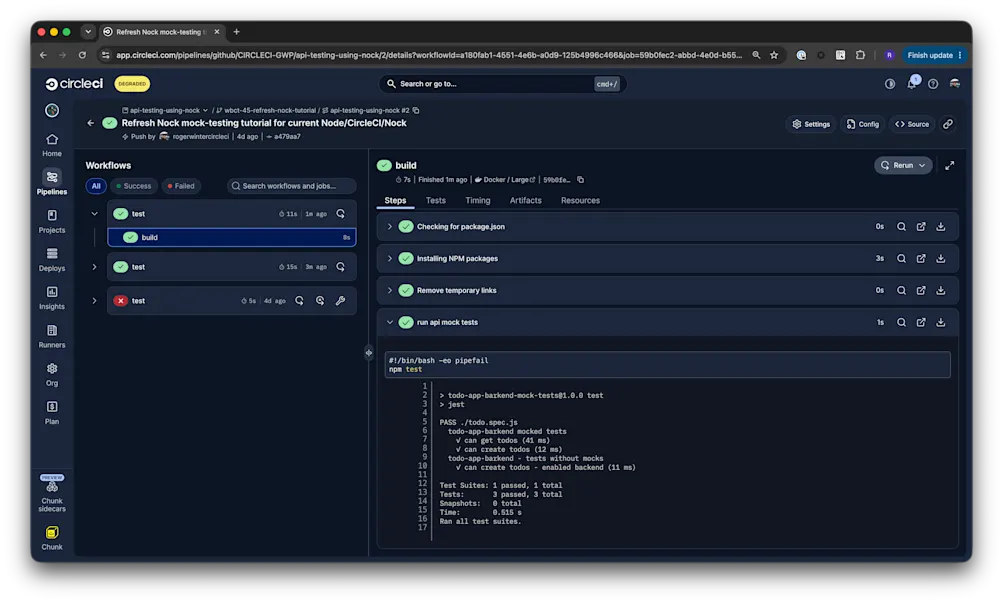The height and width of the screenshot is (603, 1003).
Task: Expand the Remove temporary links step
Action: coord(390,290)
